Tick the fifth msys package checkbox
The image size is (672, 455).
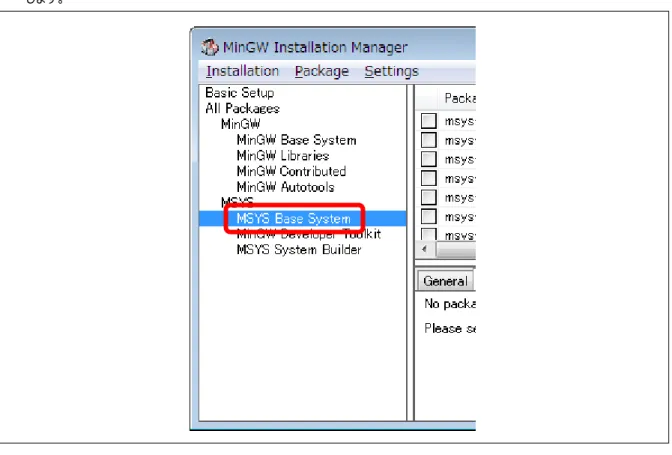click(x=429, y=198)
